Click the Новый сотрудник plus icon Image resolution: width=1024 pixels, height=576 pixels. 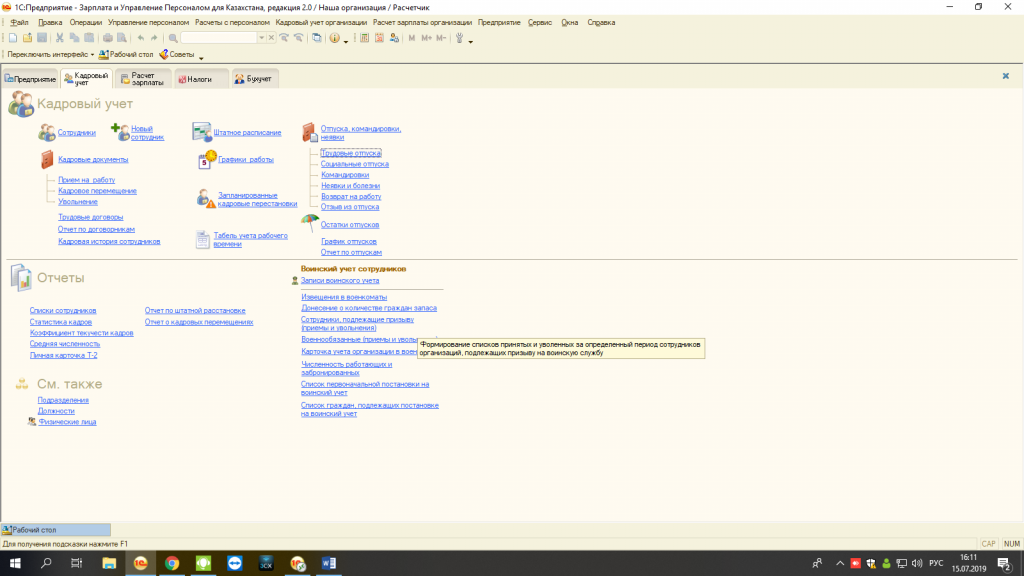[119, 131]
